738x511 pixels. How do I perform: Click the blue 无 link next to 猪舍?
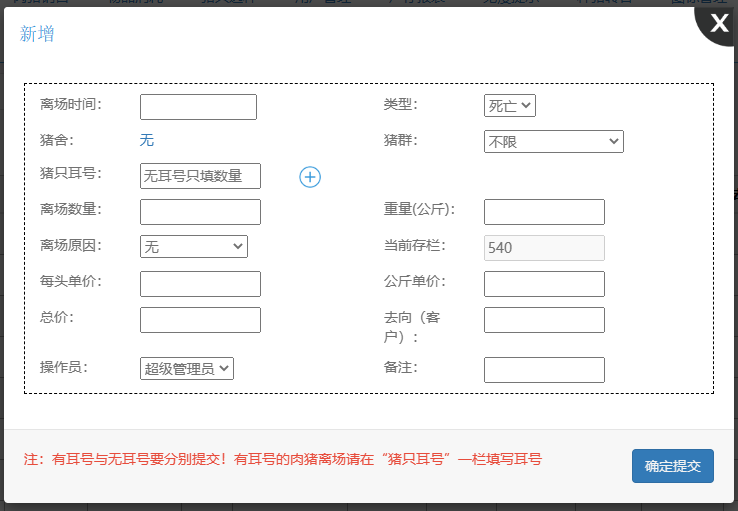pos(147,140)
